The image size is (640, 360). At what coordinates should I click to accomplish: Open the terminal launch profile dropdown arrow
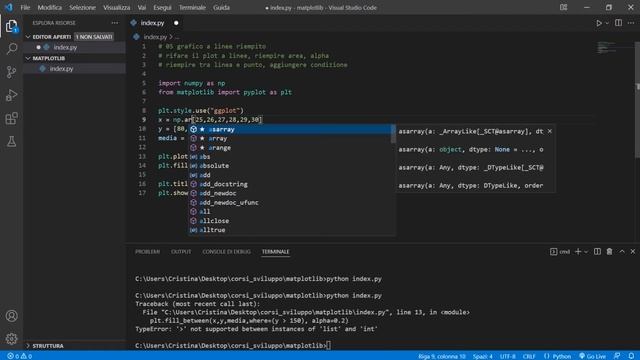[x=586, y=252]
